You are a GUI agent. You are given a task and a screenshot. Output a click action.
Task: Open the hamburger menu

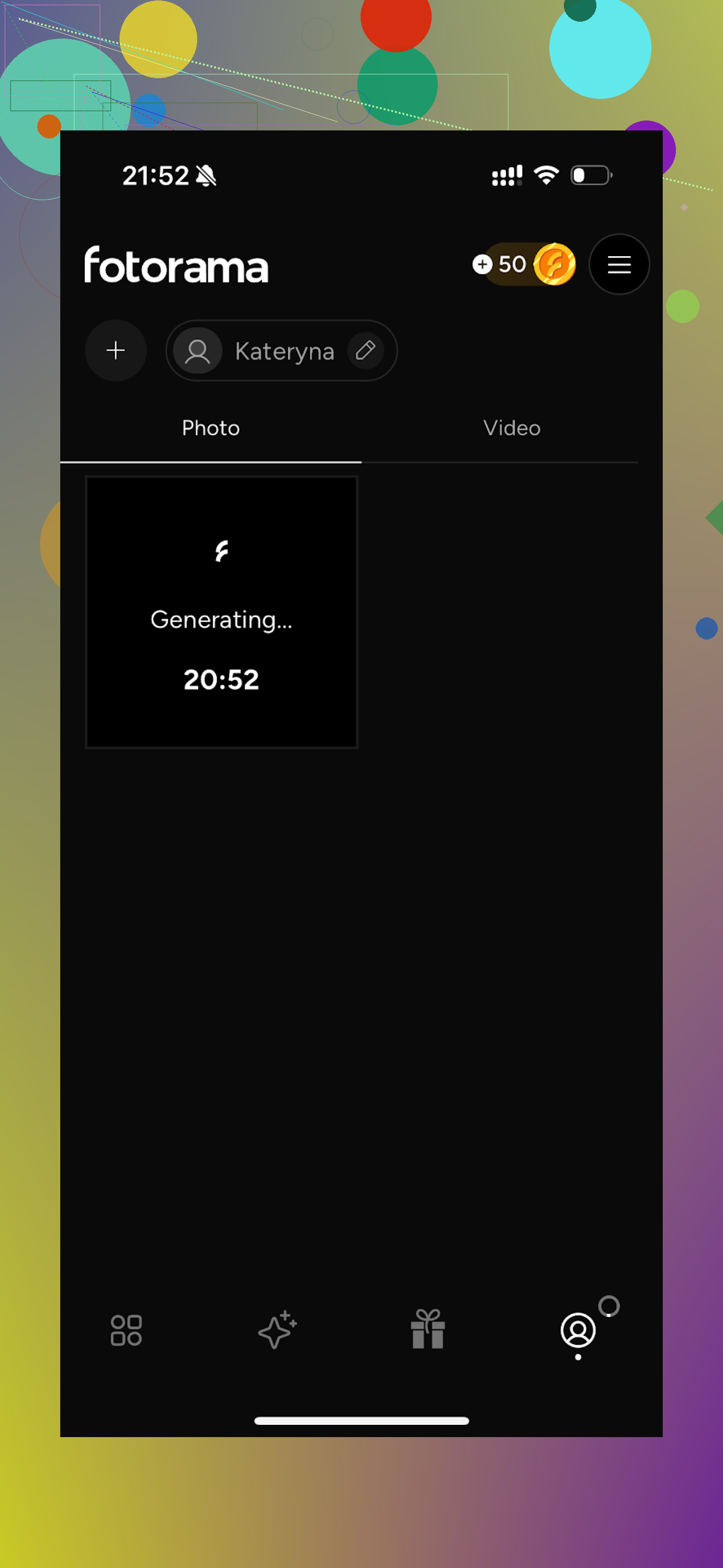[x=619, y=264]
